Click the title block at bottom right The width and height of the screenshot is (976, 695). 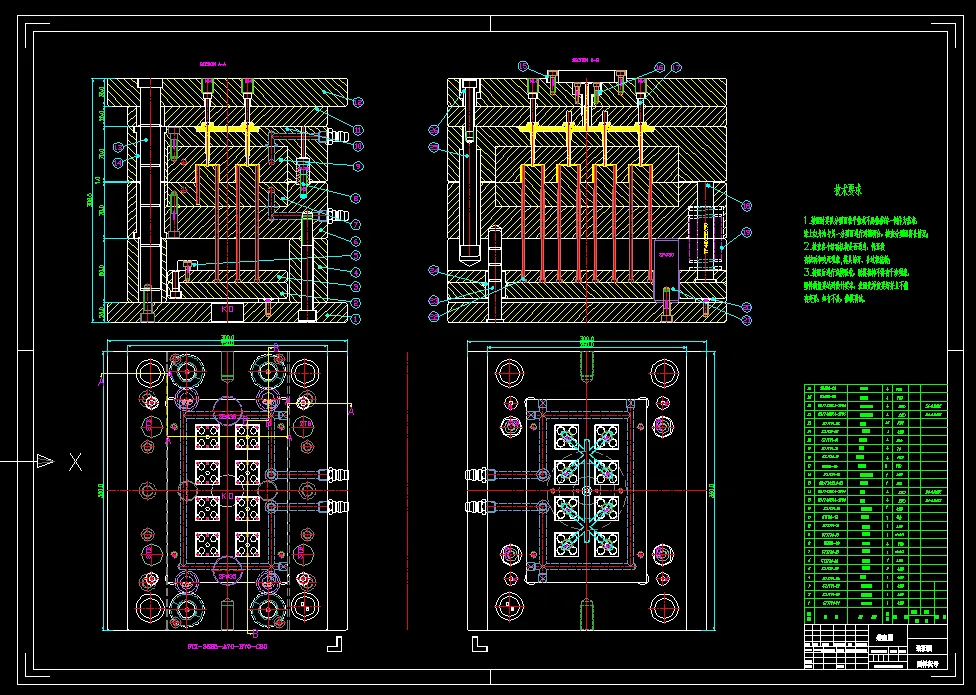click(x=876, y=646)
